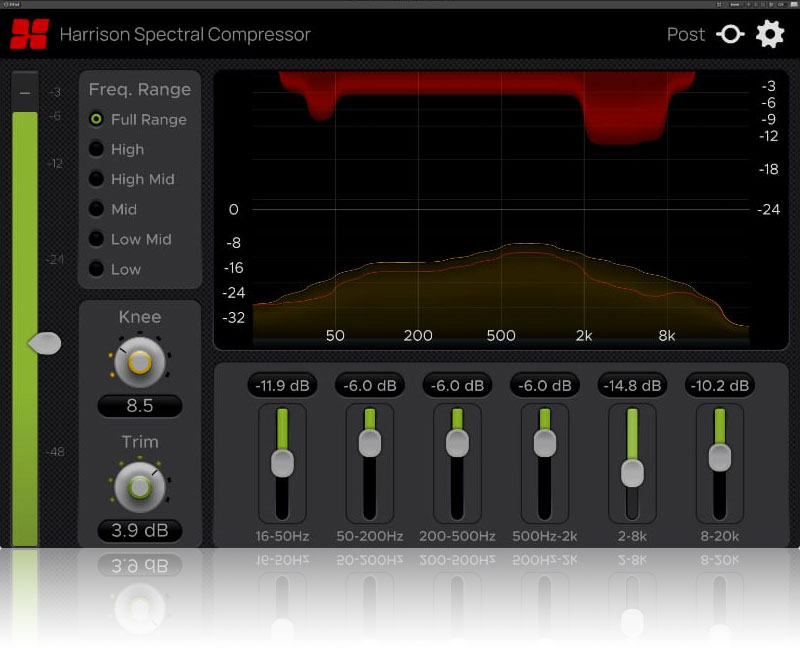Viewport: 800px width, 648px height.
Task: Click the Trim rotary knob
Action: tap(139, 487)
